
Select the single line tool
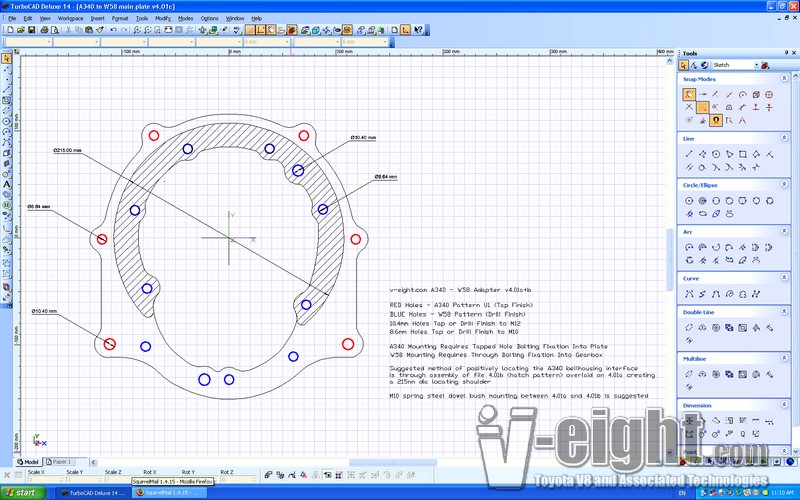(689, 154)
